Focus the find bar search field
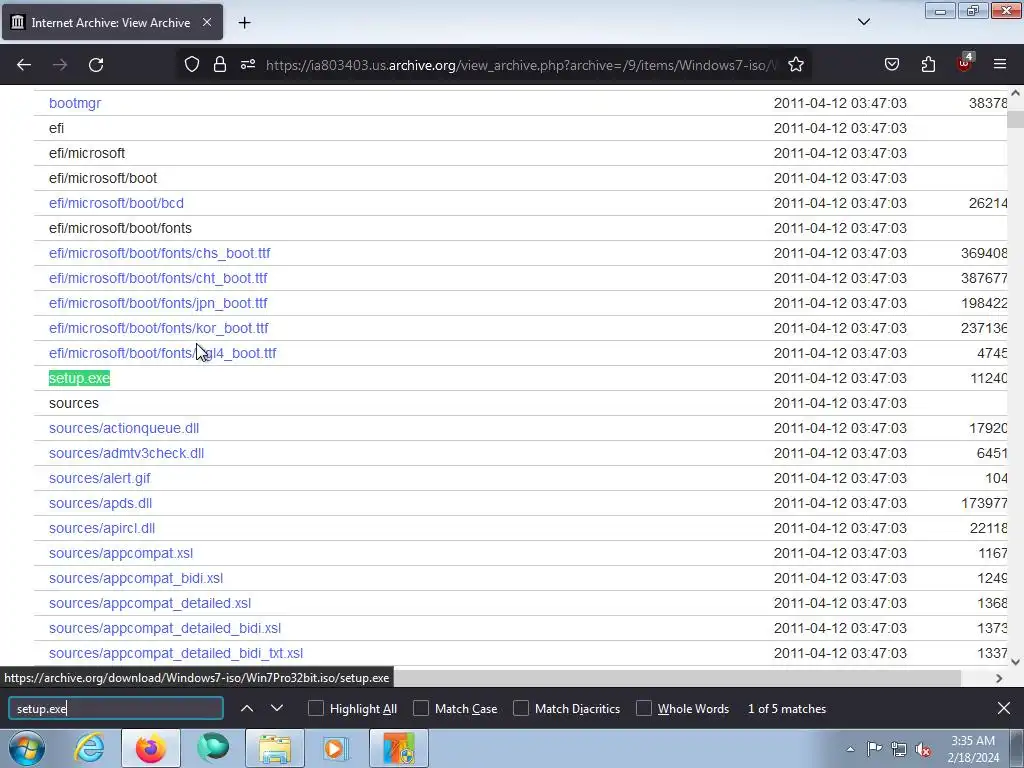The image size is (1024, 768). click(116, 709)
